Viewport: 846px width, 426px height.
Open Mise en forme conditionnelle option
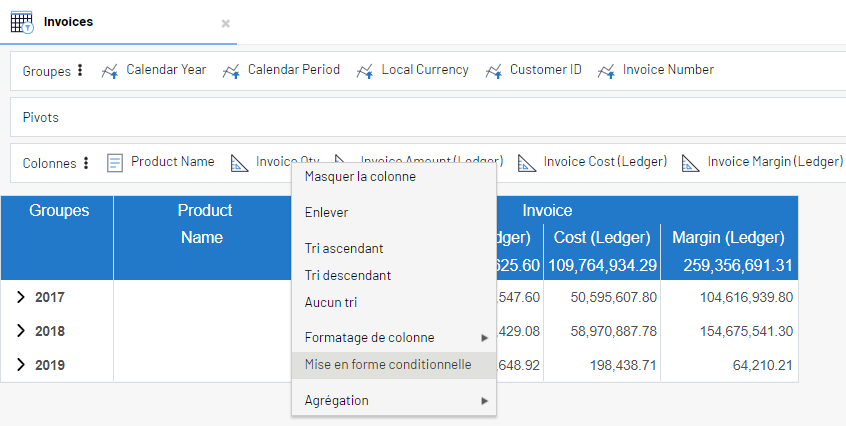pyautogui.click(x=388, y=365)
